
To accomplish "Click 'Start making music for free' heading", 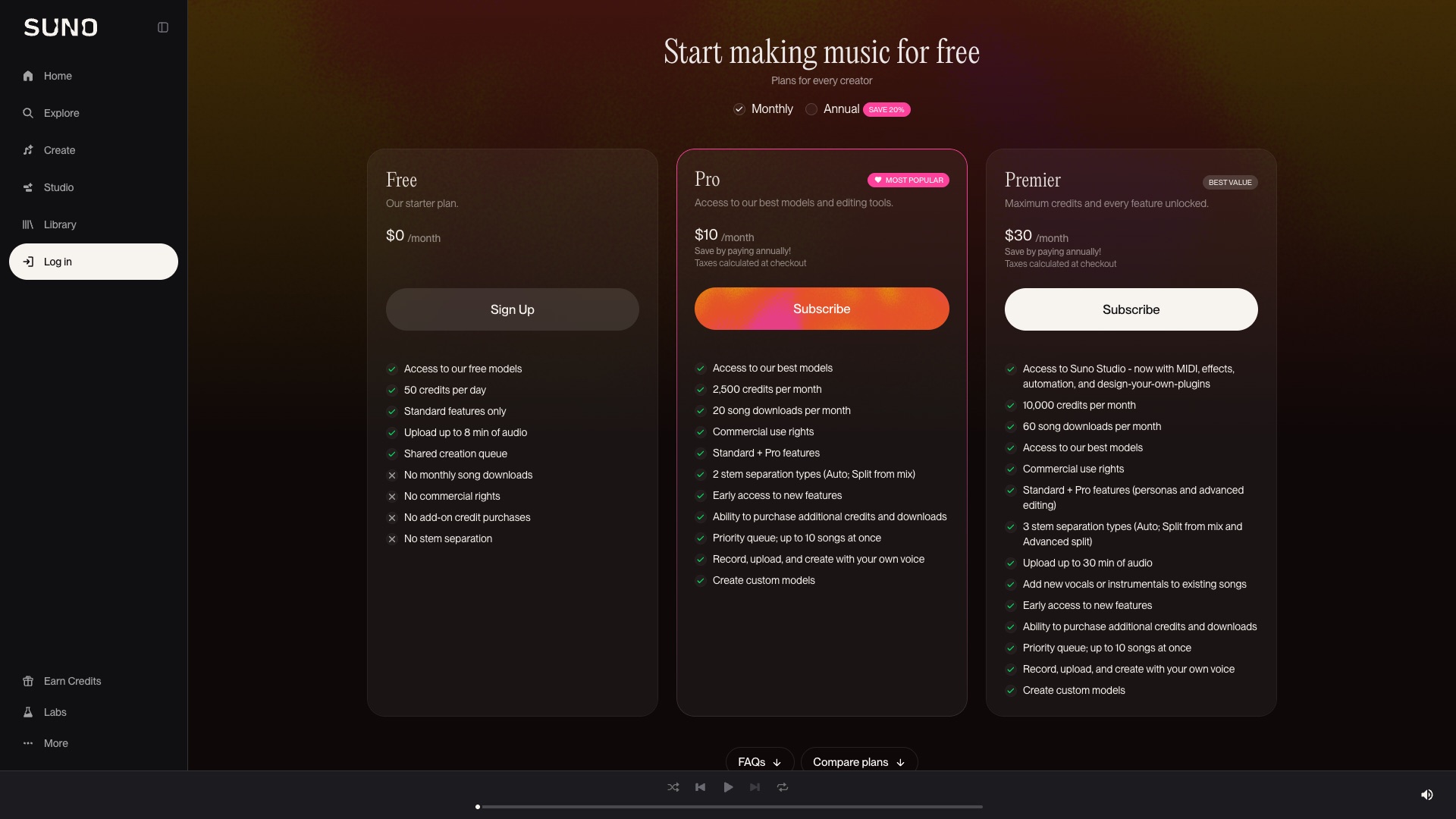I will pos(822,52).
